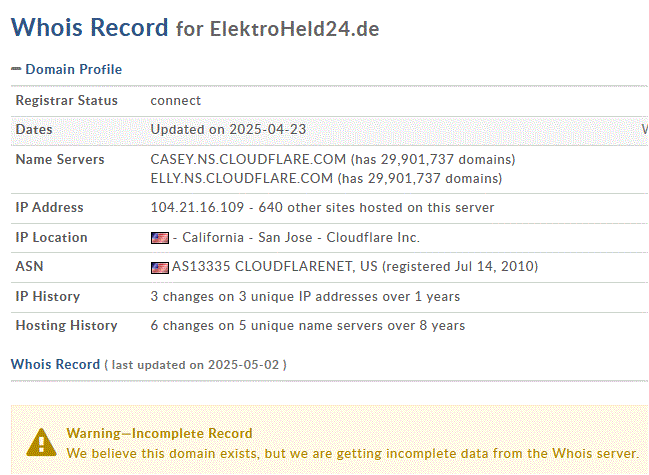Click the yellow warning triangle icon
649x475 pixels.
click(x=41, y=442)
